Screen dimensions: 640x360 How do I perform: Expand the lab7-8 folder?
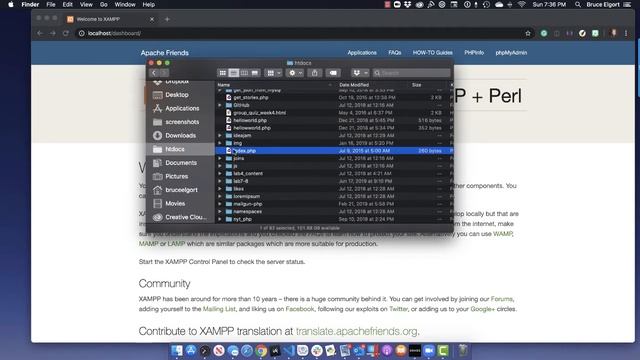220,181
